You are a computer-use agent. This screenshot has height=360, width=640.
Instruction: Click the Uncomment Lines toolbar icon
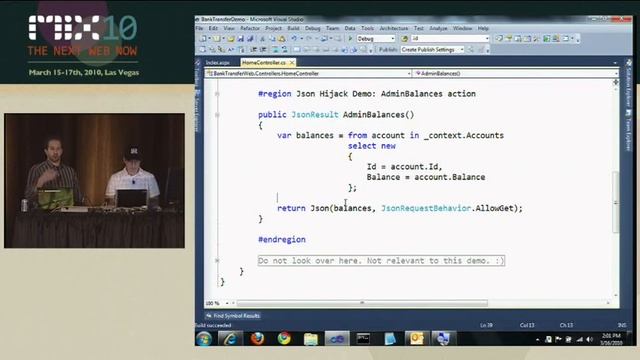[284, 49]
